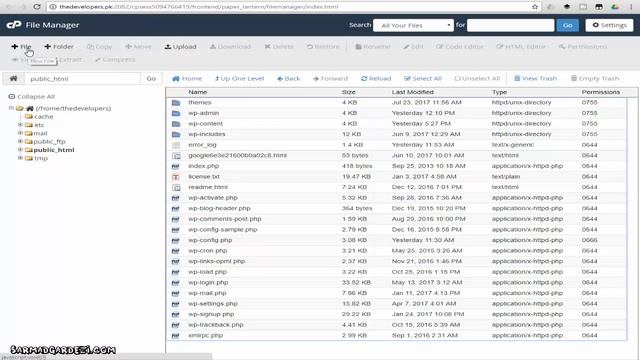
Task: Click the search text field
Action: pos(510,25)
